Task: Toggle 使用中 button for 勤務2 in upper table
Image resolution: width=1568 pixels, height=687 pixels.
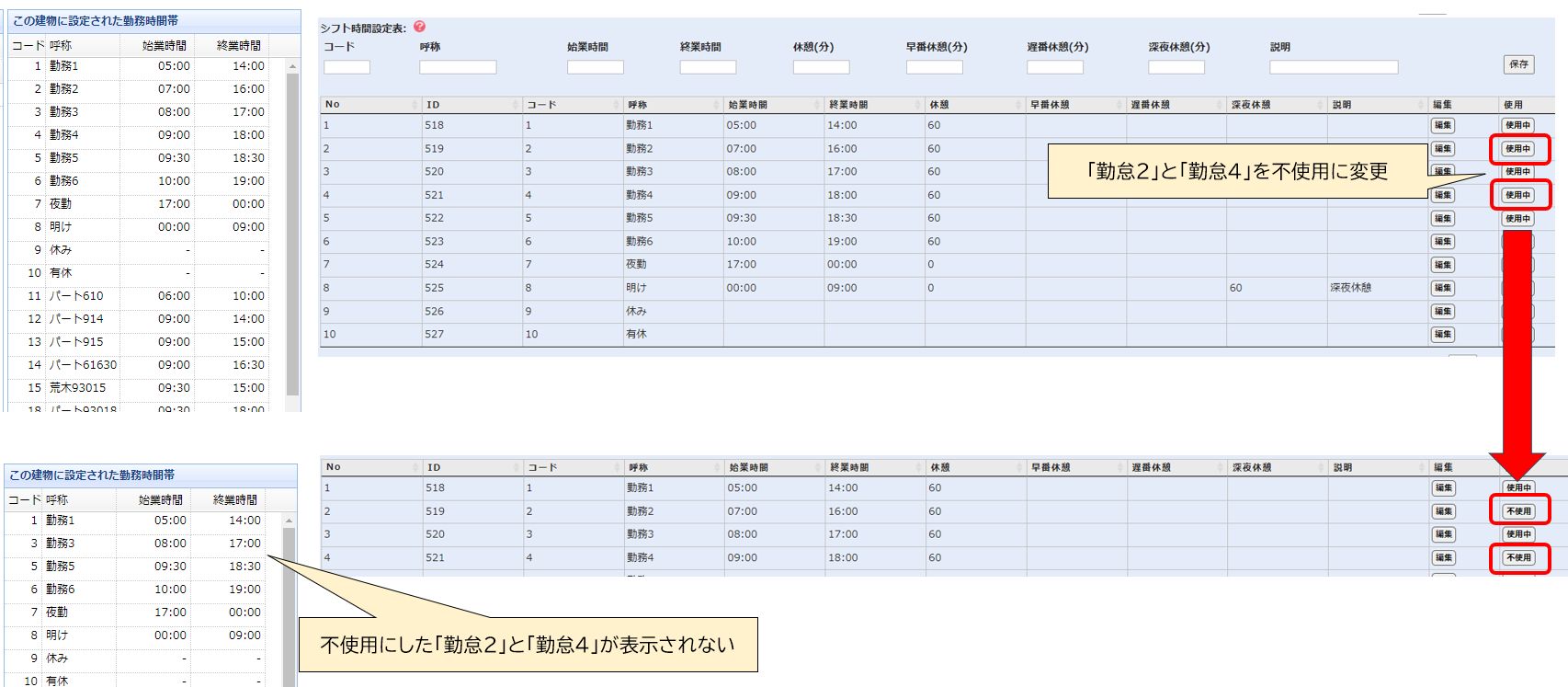Action: click(1517, 149)
